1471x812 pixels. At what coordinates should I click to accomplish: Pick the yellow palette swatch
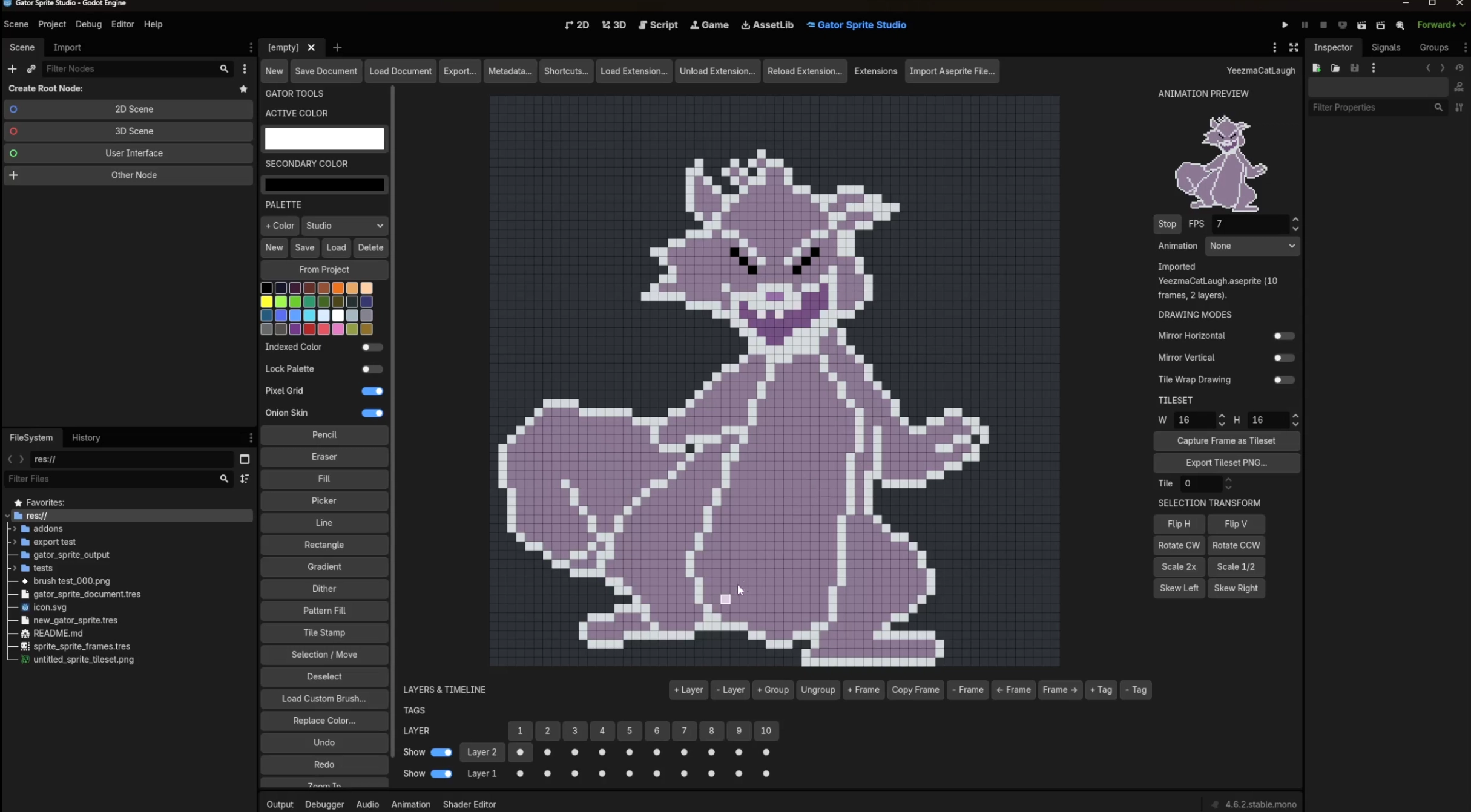[x=266, y=302]
